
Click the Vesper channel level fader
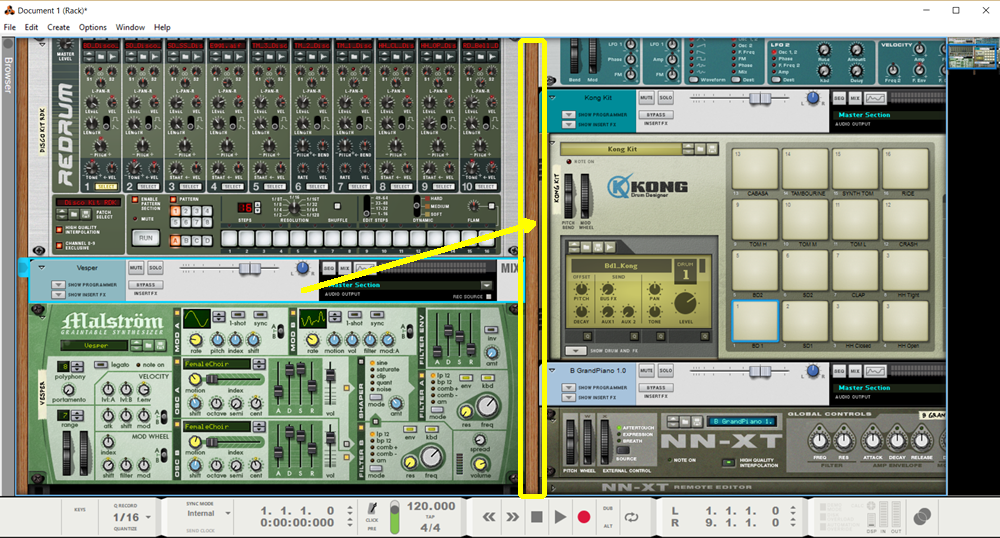pos(249,268)
